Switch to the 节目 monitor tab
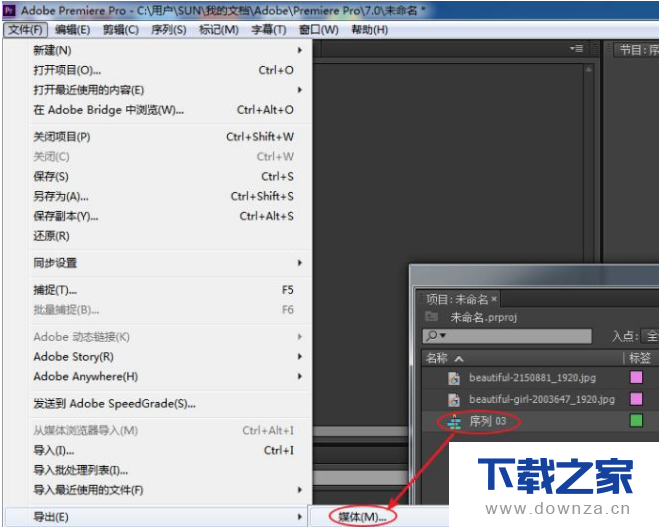Screen dimensions: 659x527 click(x=638, y=50)
